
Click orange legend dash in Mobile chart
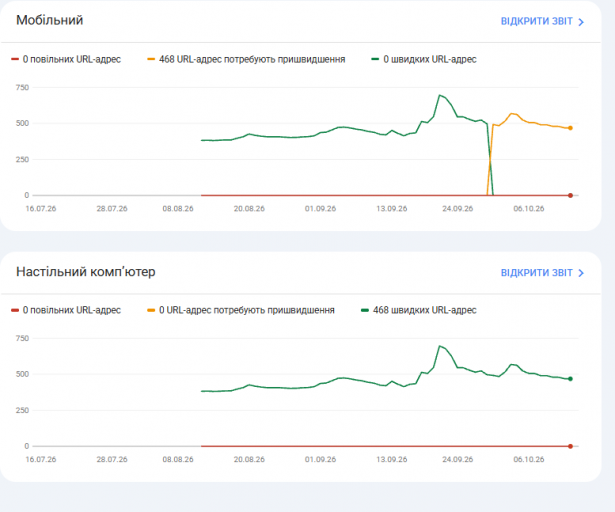[151, 59]
